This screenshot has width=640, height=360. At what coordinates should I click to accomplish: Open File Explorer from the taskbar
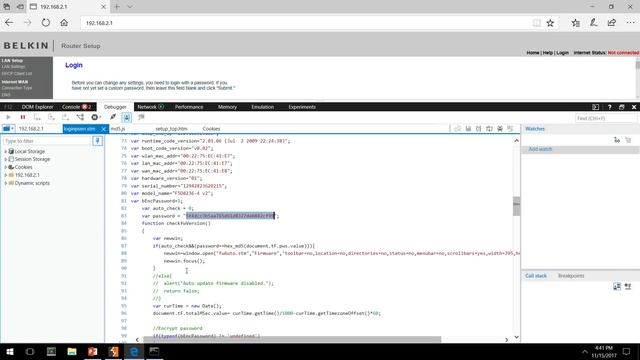click(72, 351)
